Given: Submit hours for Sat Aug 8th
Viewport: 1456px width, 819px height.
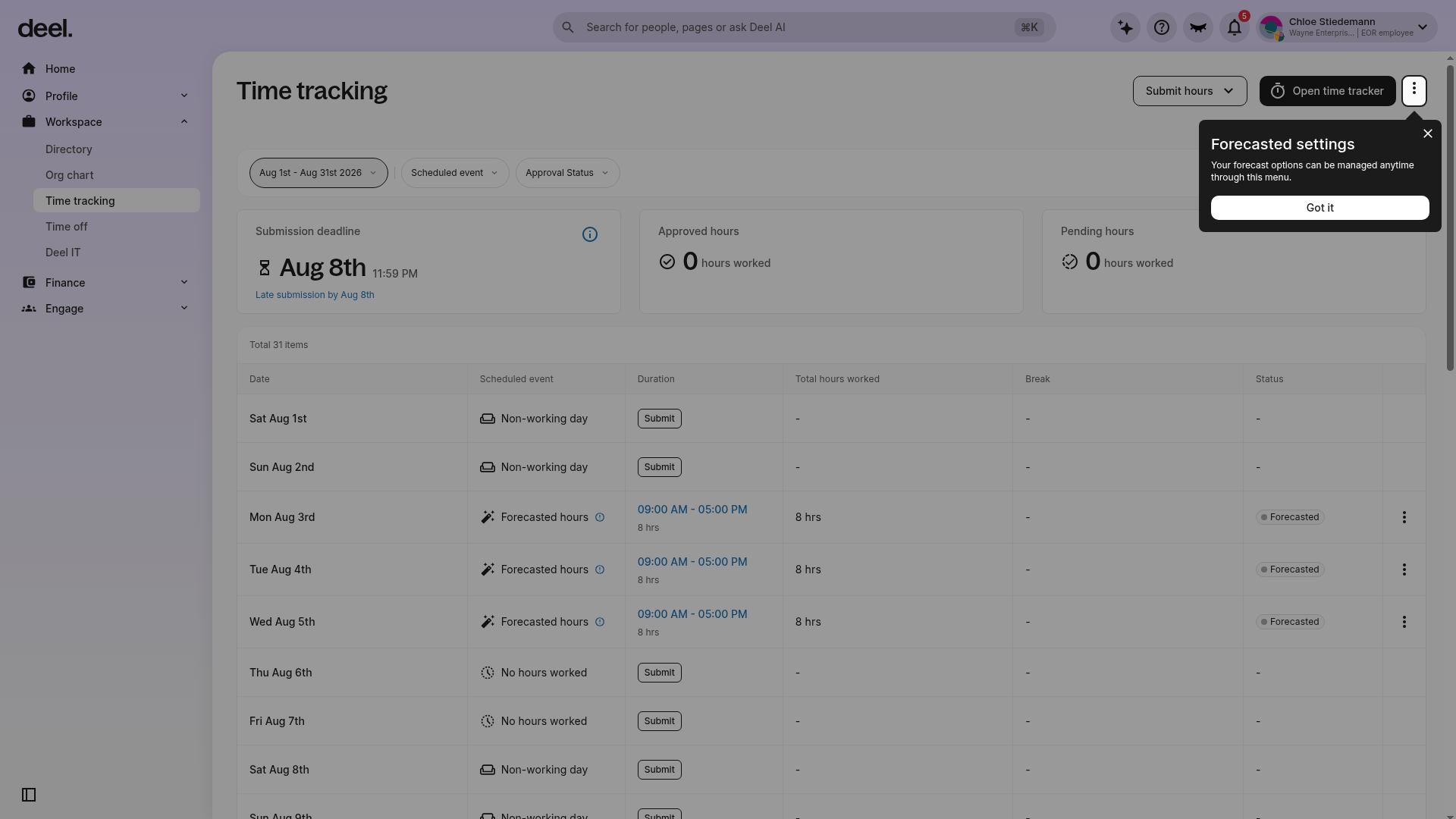Looking at the screenshot, I should tap(659, 770).
